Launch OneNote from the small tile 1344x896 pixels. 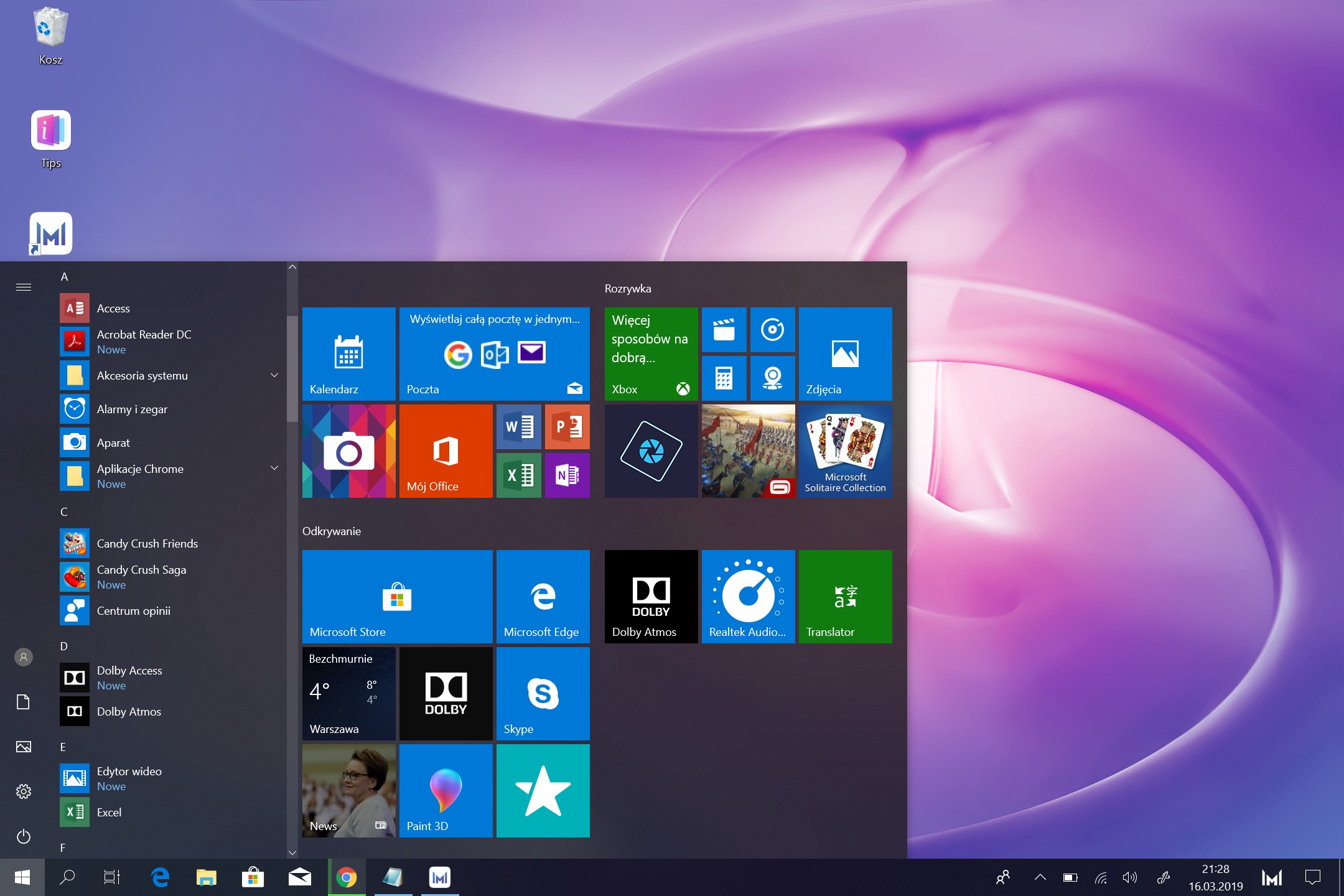tap(567, 475)
